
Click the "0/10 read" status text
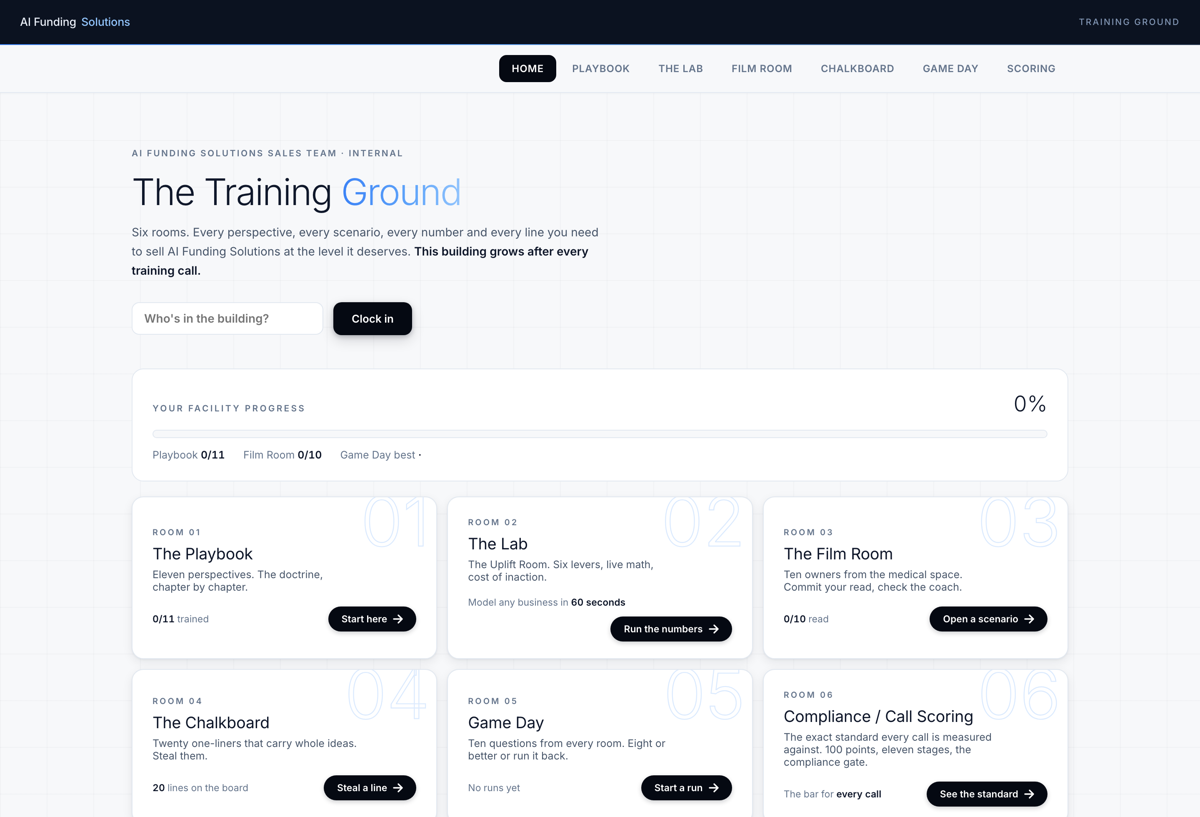806,619
